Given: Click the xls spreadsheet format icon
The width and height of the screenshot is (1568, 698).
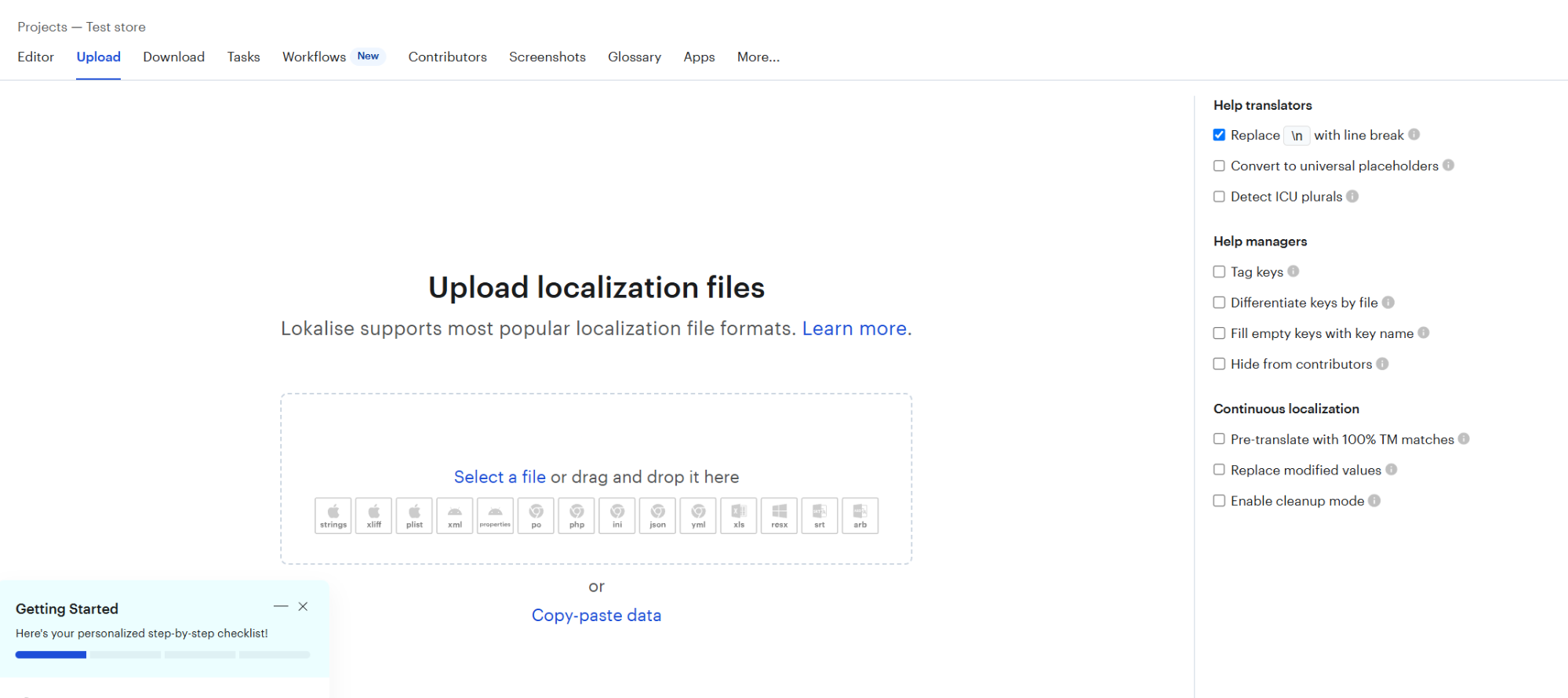Looking at the screenshot, I should point(739,515).
